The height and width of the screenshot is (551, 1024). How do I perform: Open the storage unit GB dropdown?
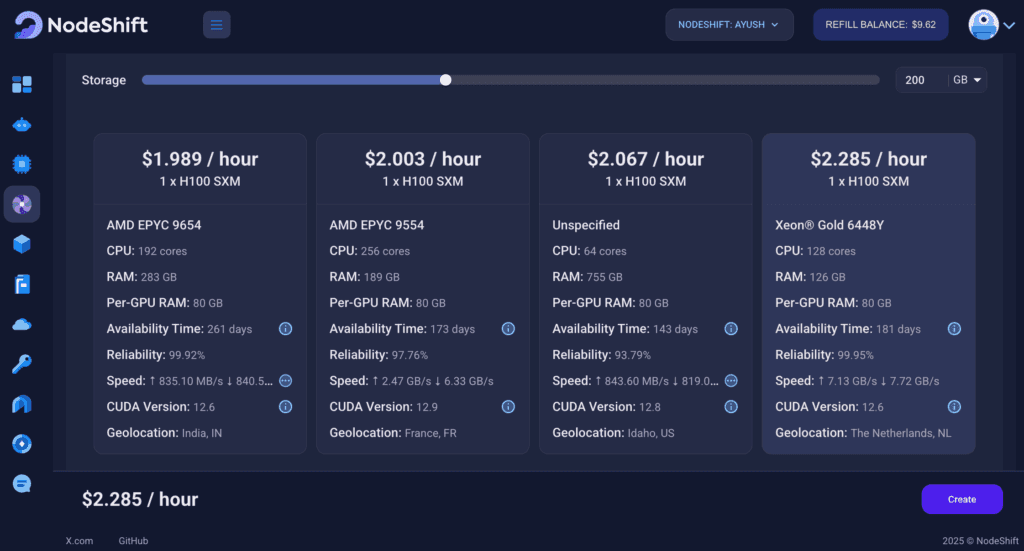tap(967, 80)
